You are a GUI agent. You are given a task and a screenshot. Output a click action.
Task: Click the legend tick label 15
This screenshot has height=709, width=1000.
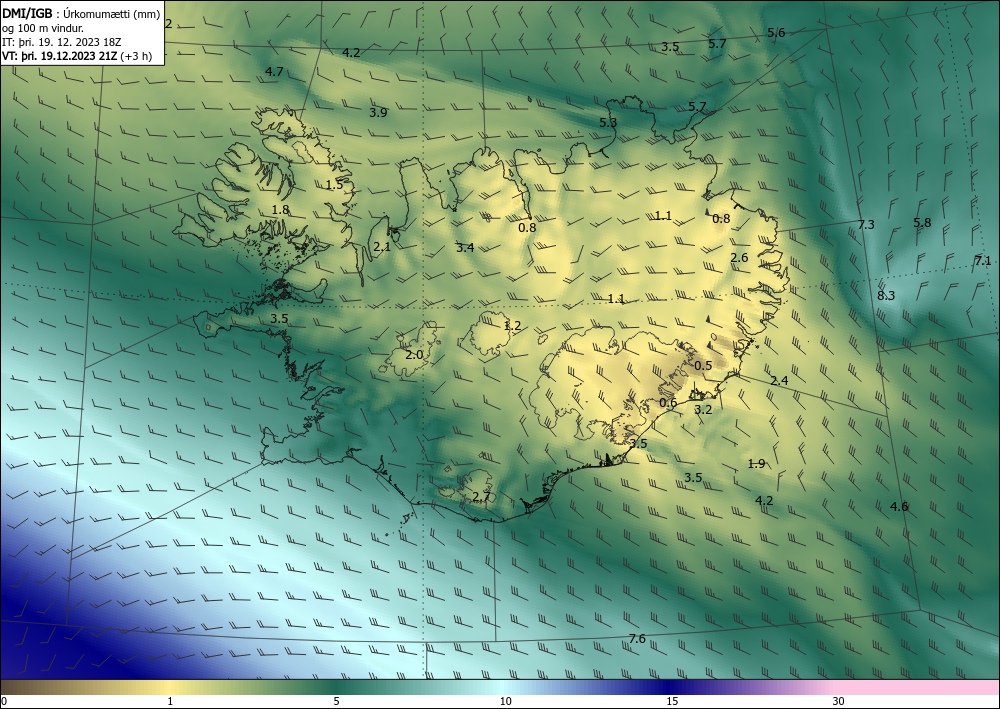tap(672, 701)
